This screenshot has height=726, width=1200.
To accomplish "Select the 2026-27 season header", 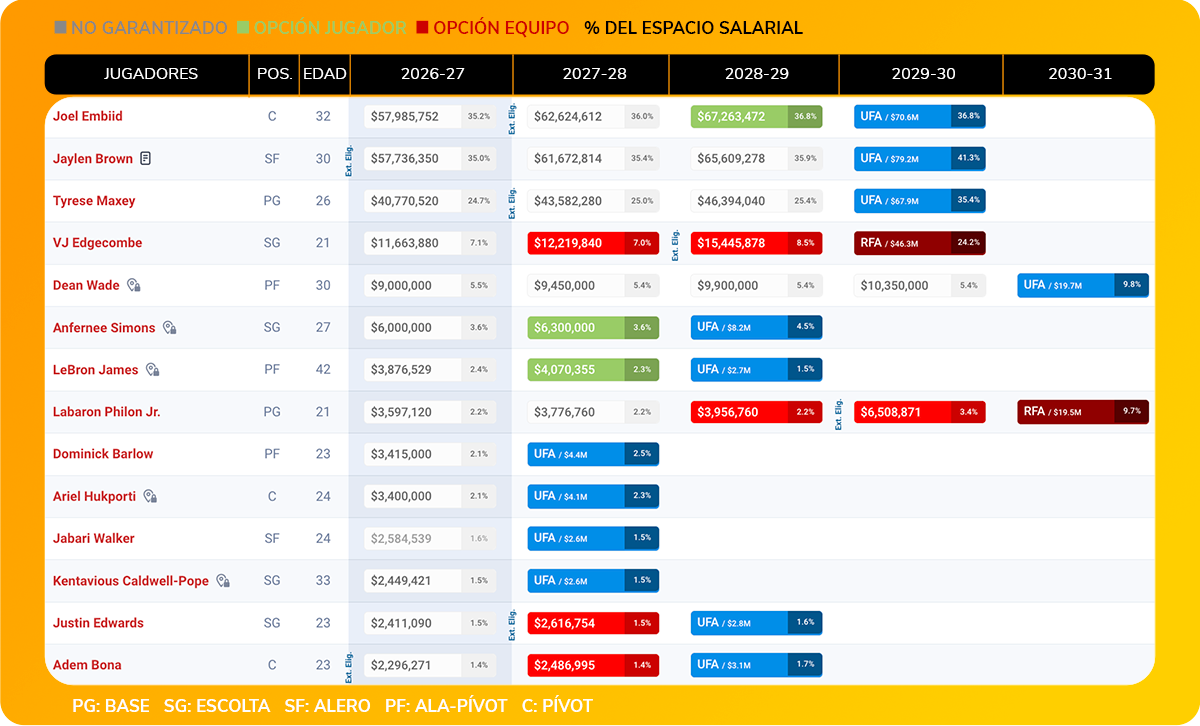I will point(432,74).
